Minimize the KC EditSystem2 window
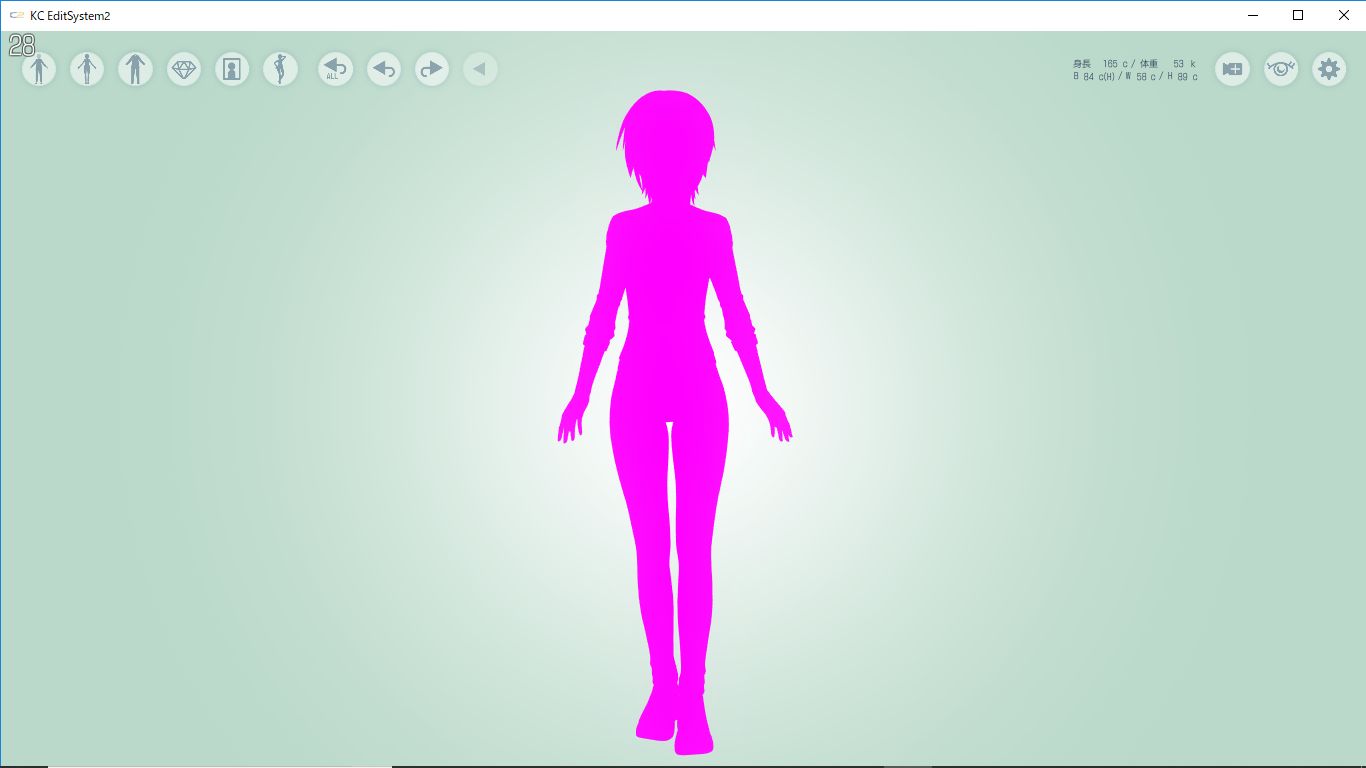Image resolution: width=1366 pixels, height=768 pixels. pyautogui.click(x=1253, y=15)
